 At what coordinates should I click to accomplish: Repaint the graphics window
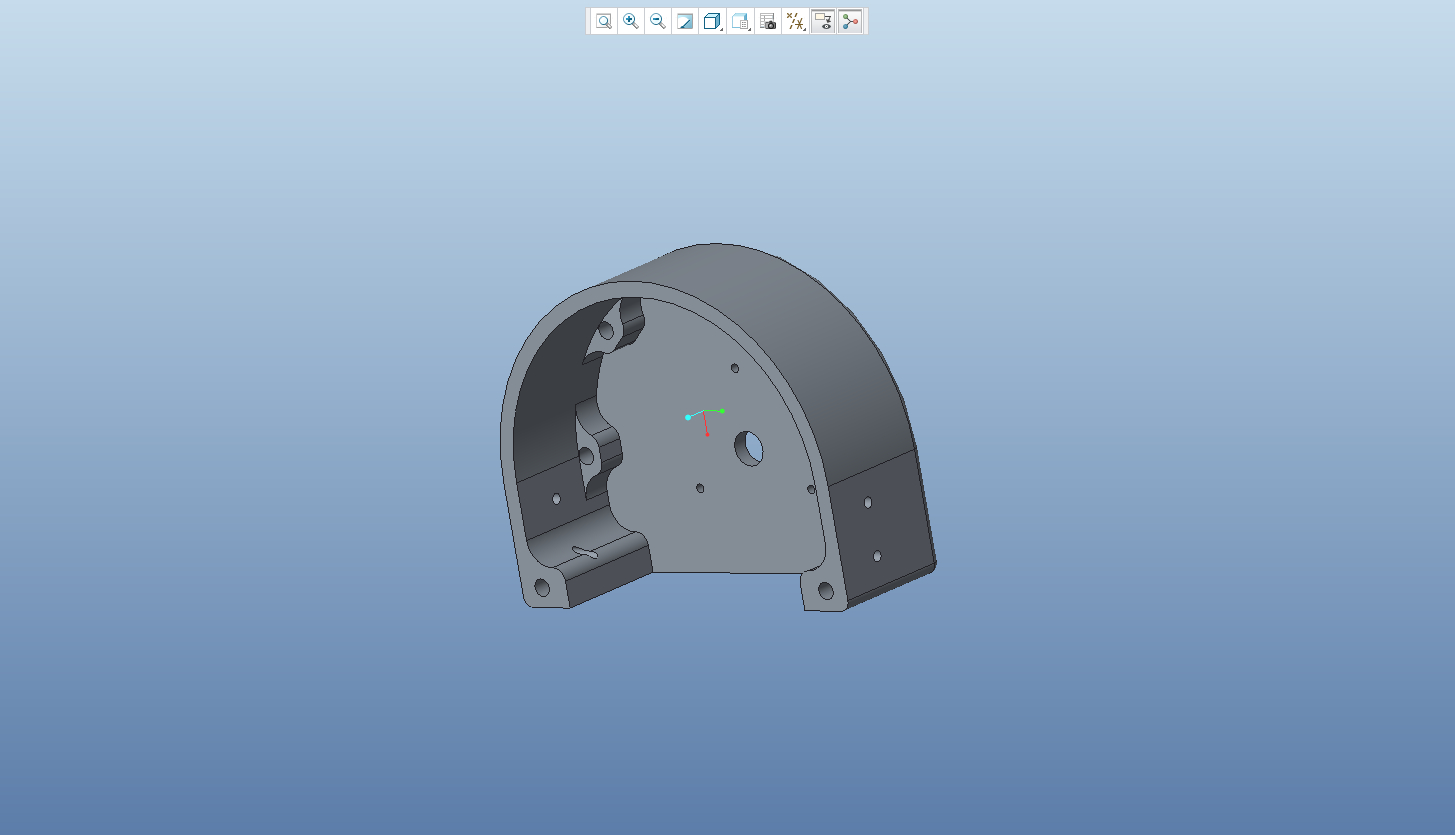pyautogui.click(x=685, y=21)
